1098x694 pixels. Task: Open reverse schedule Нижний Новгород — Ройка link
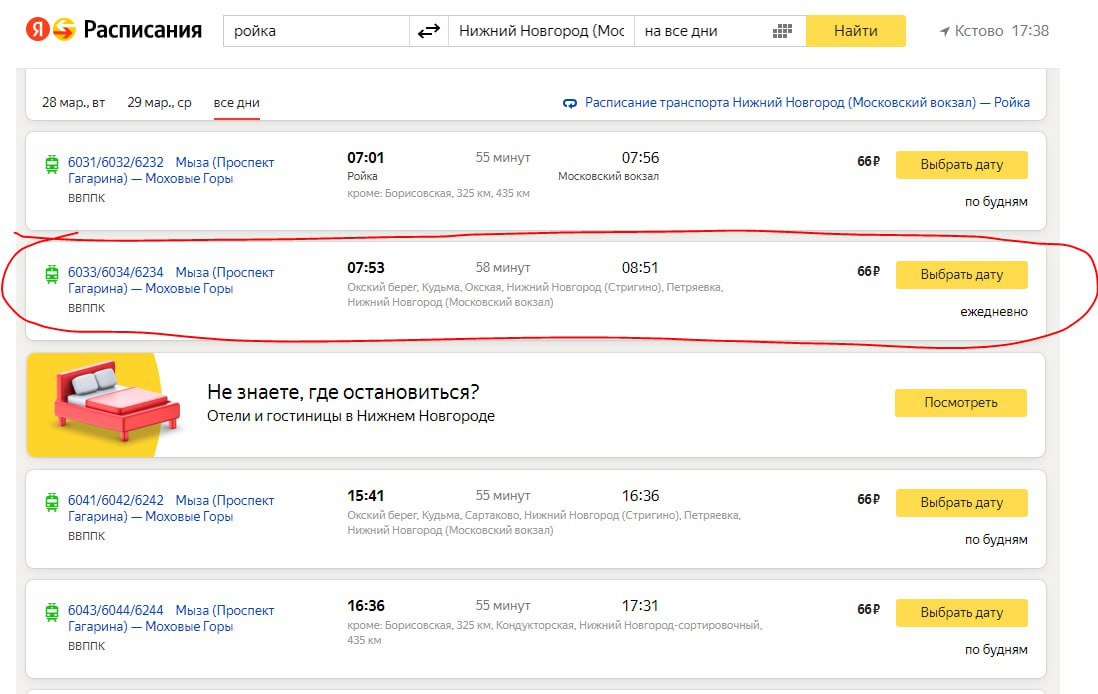click(807, 102)
